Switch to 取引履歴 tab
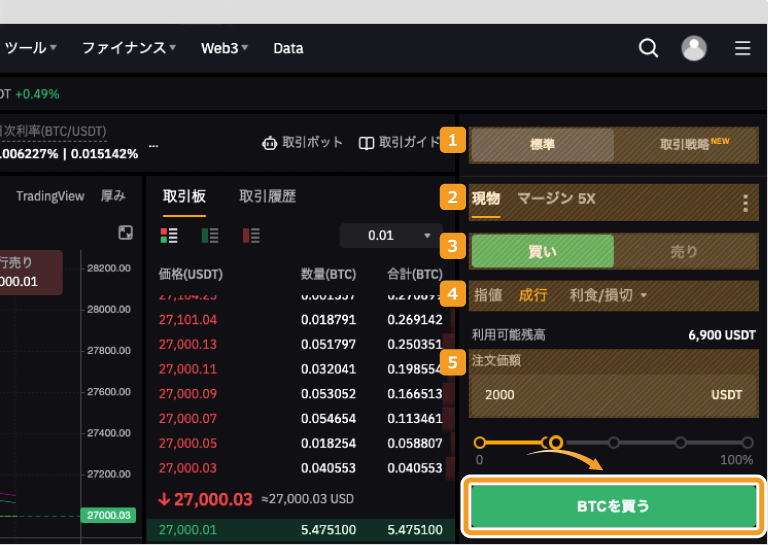 [x=267, y=197]
